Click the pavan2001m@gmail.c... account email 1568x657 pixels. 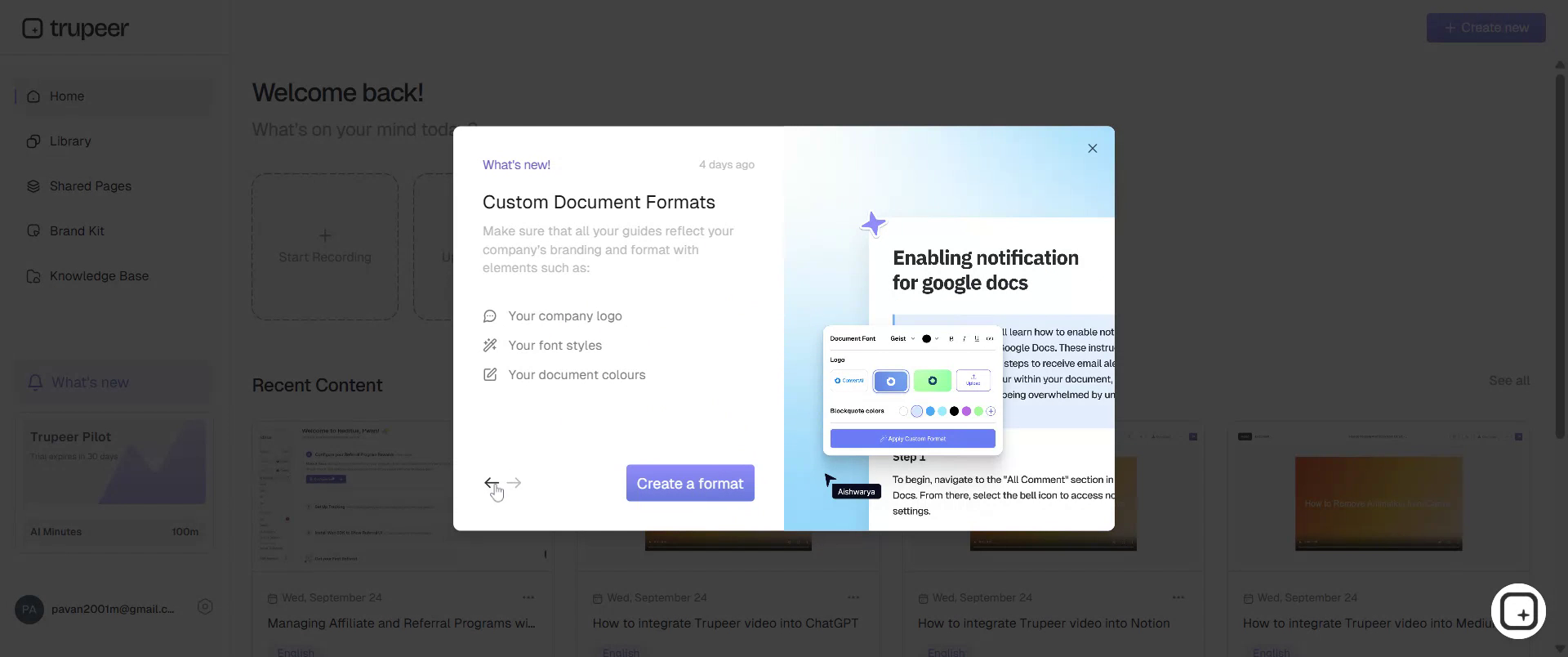pyautogui.click(x=113, y=609)
